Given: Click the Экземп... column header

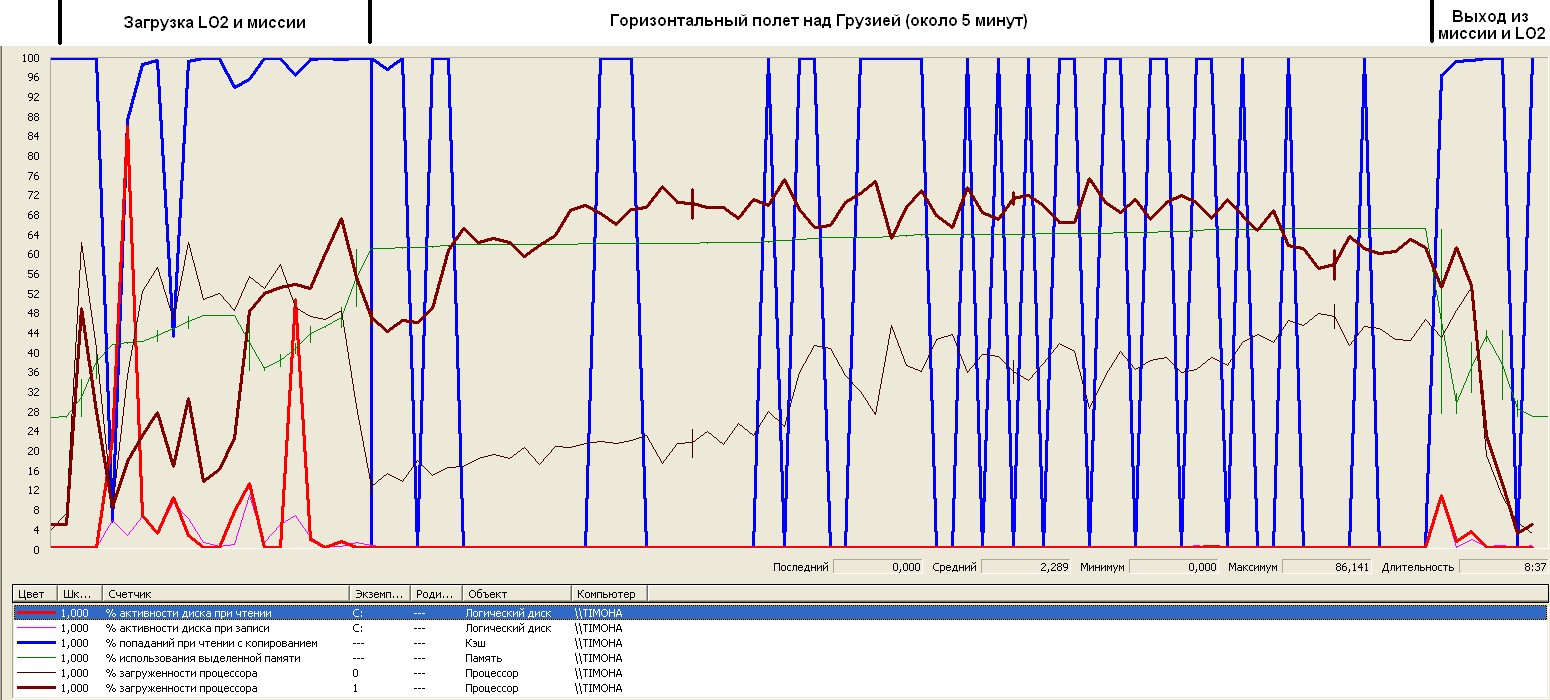Looking at the screenshot, I should point(379,594).
